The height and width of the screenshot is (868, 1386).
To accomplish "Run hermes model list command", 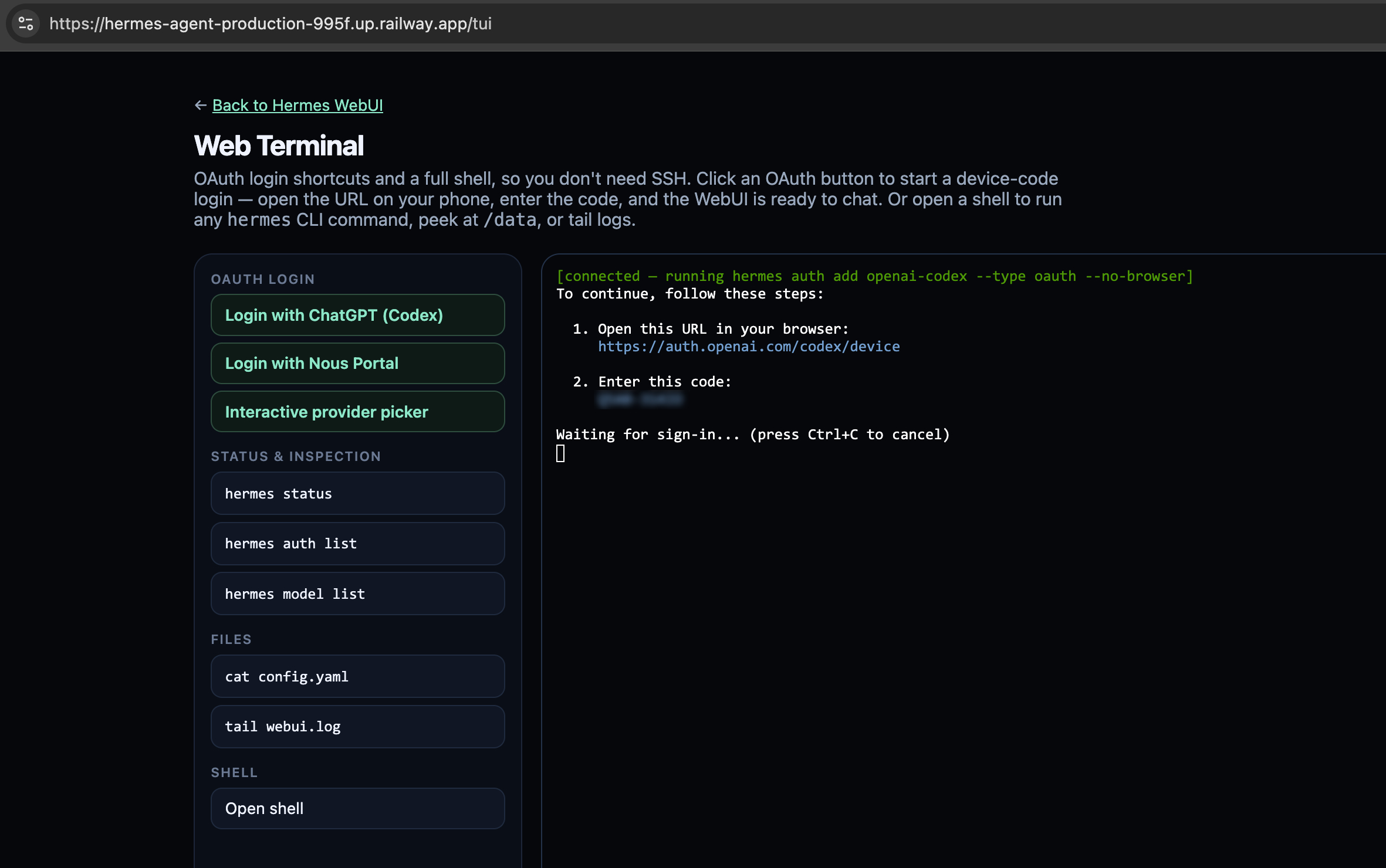I will 357,594.
